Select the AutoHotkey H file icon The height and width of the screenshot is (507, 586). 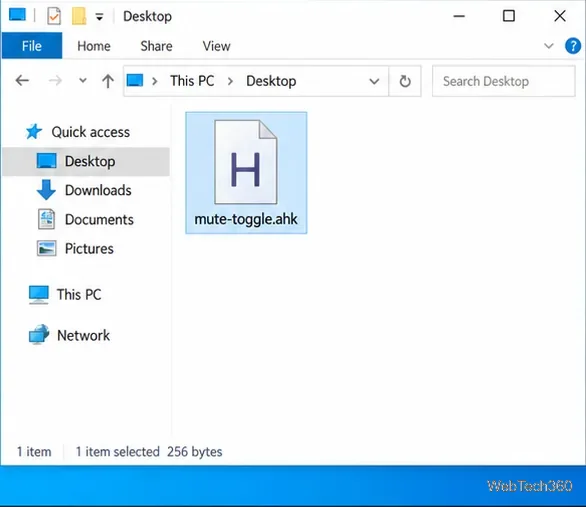pyautogui.click(x=246, y=162)
